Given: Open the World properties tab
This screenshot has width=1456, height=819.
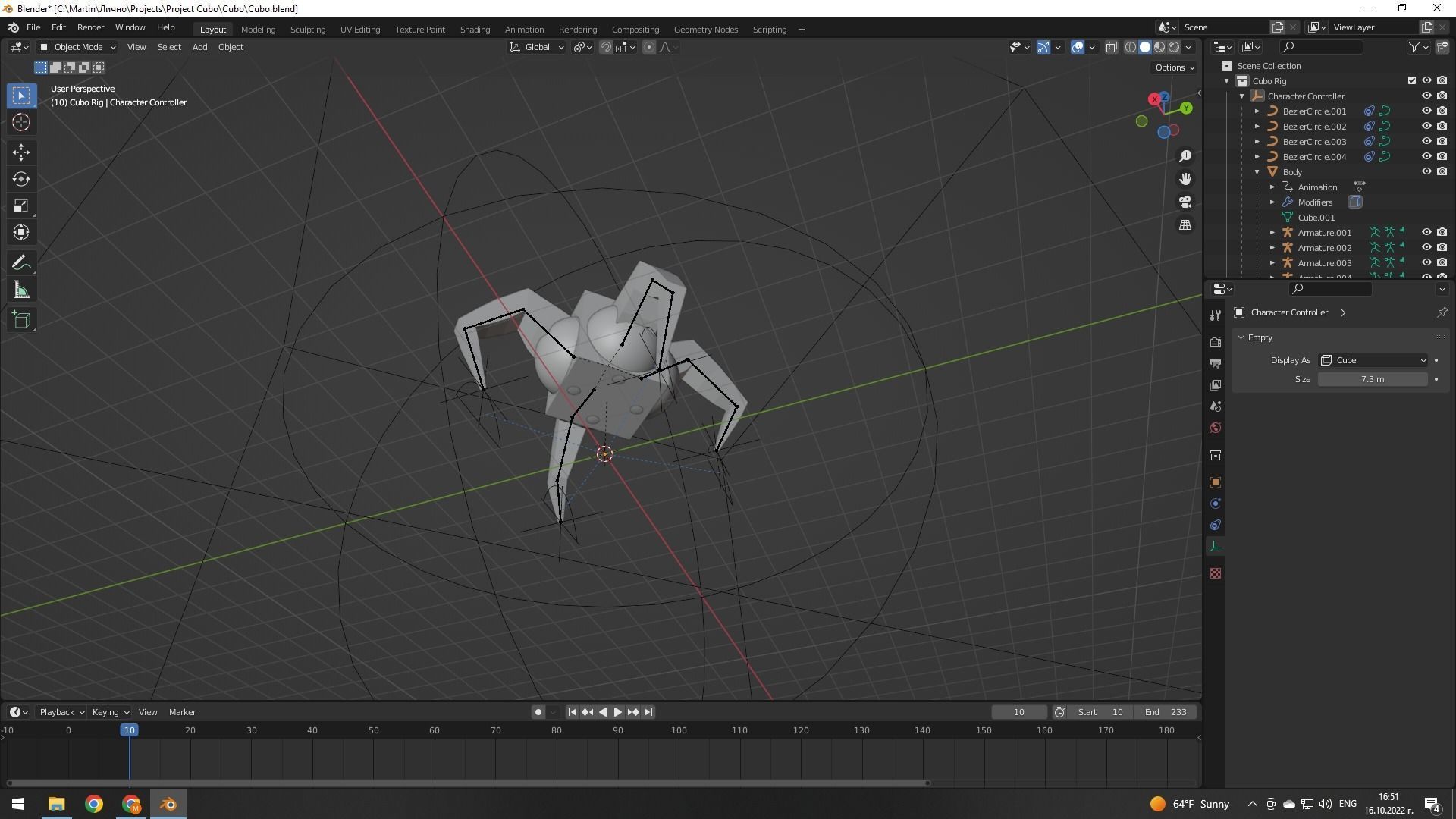Looking at the screenshot, I should tap(1216, 428).
